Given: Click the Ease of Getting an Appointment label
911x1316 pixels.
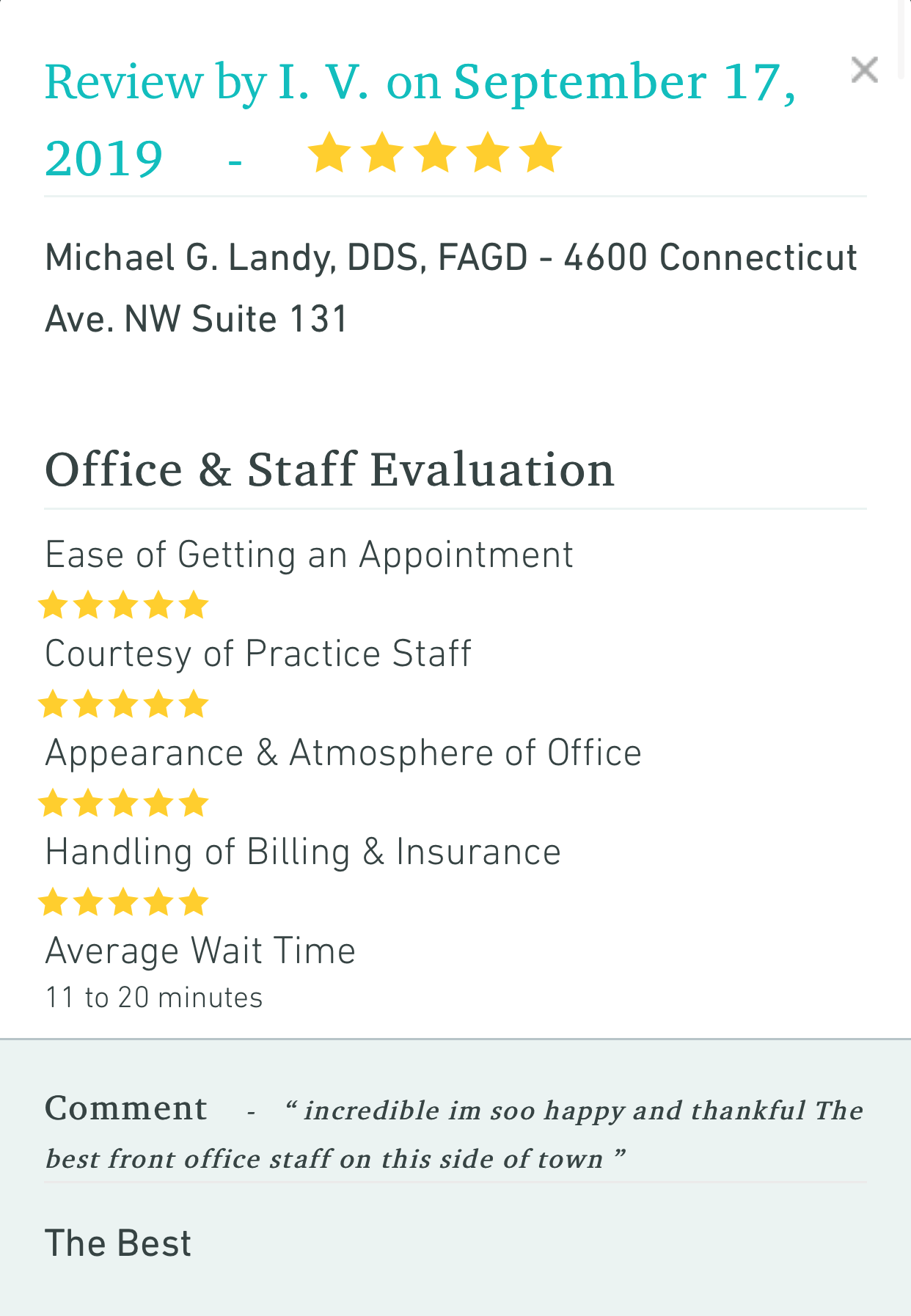Looking at the screenshot, I should pyautogui.click(x=309, y=555).
